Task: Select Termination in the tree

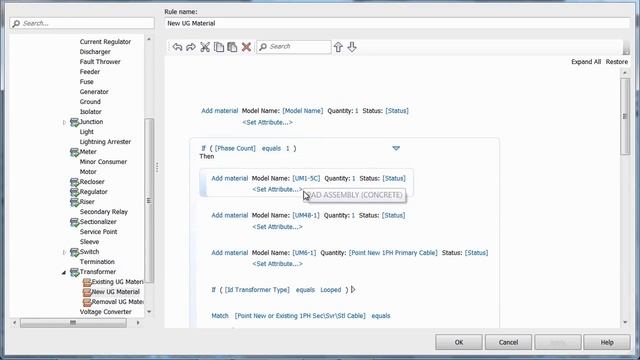Action: 97,262
